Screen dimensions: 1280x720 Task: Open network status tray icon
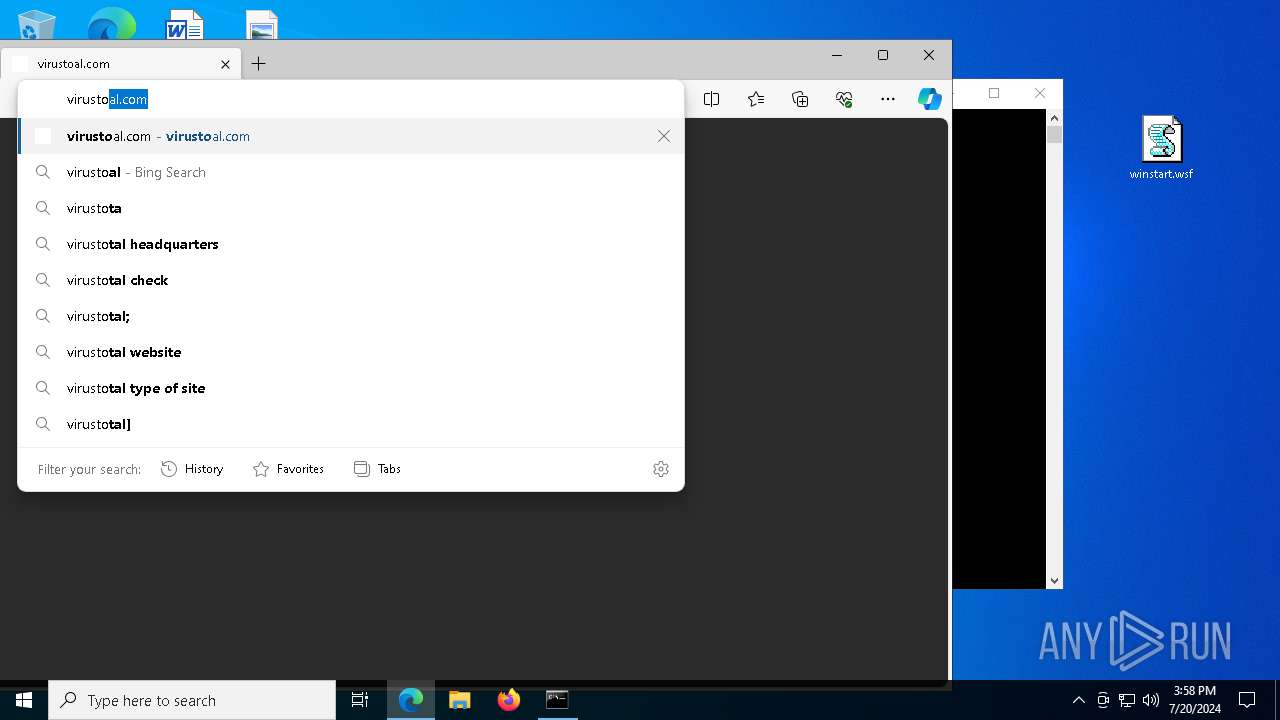(1127, 700)
